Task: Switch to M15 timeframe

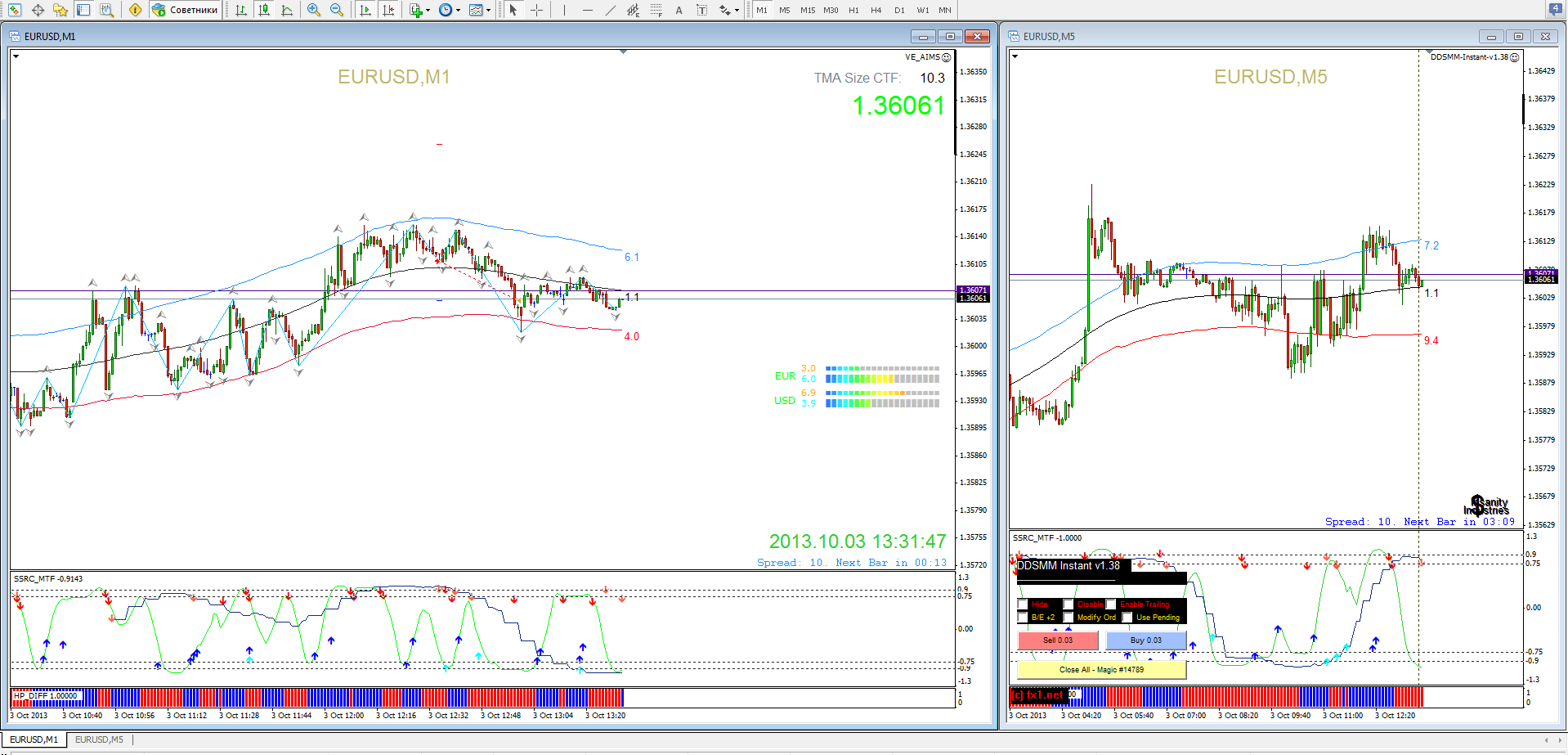Action: click(808, 10)
